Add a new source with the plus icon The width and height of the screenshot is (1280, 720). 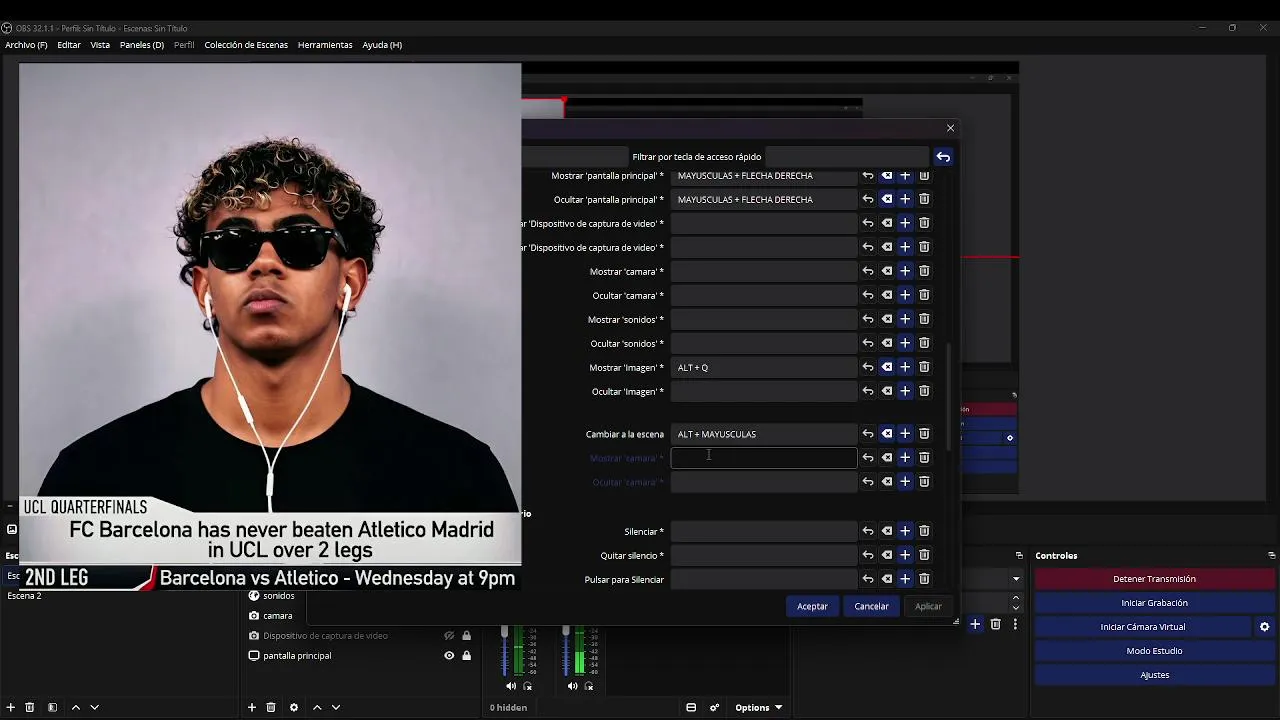252,707
